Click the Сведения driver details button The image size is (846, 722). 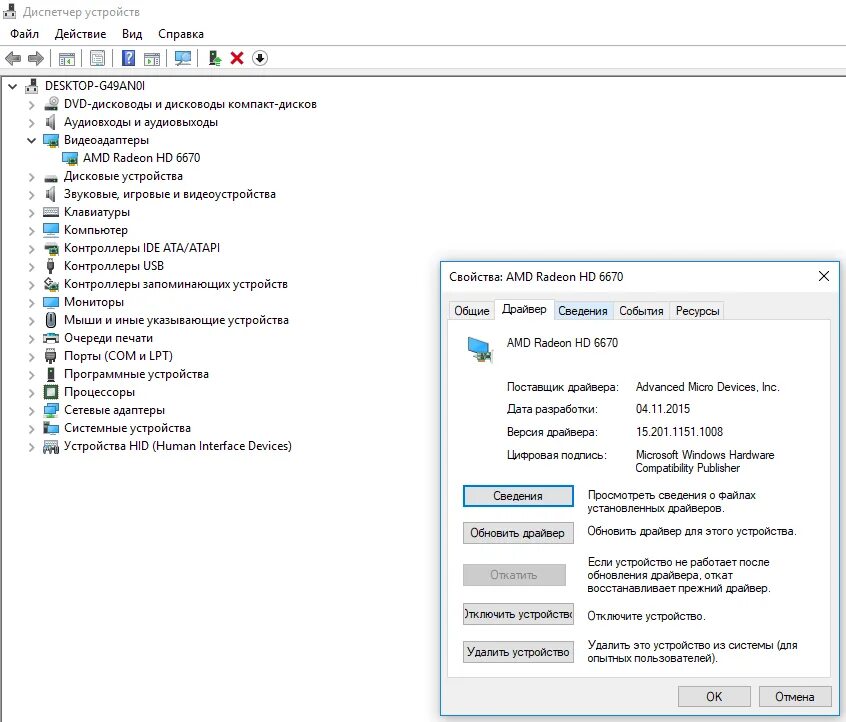pos(518,496)
